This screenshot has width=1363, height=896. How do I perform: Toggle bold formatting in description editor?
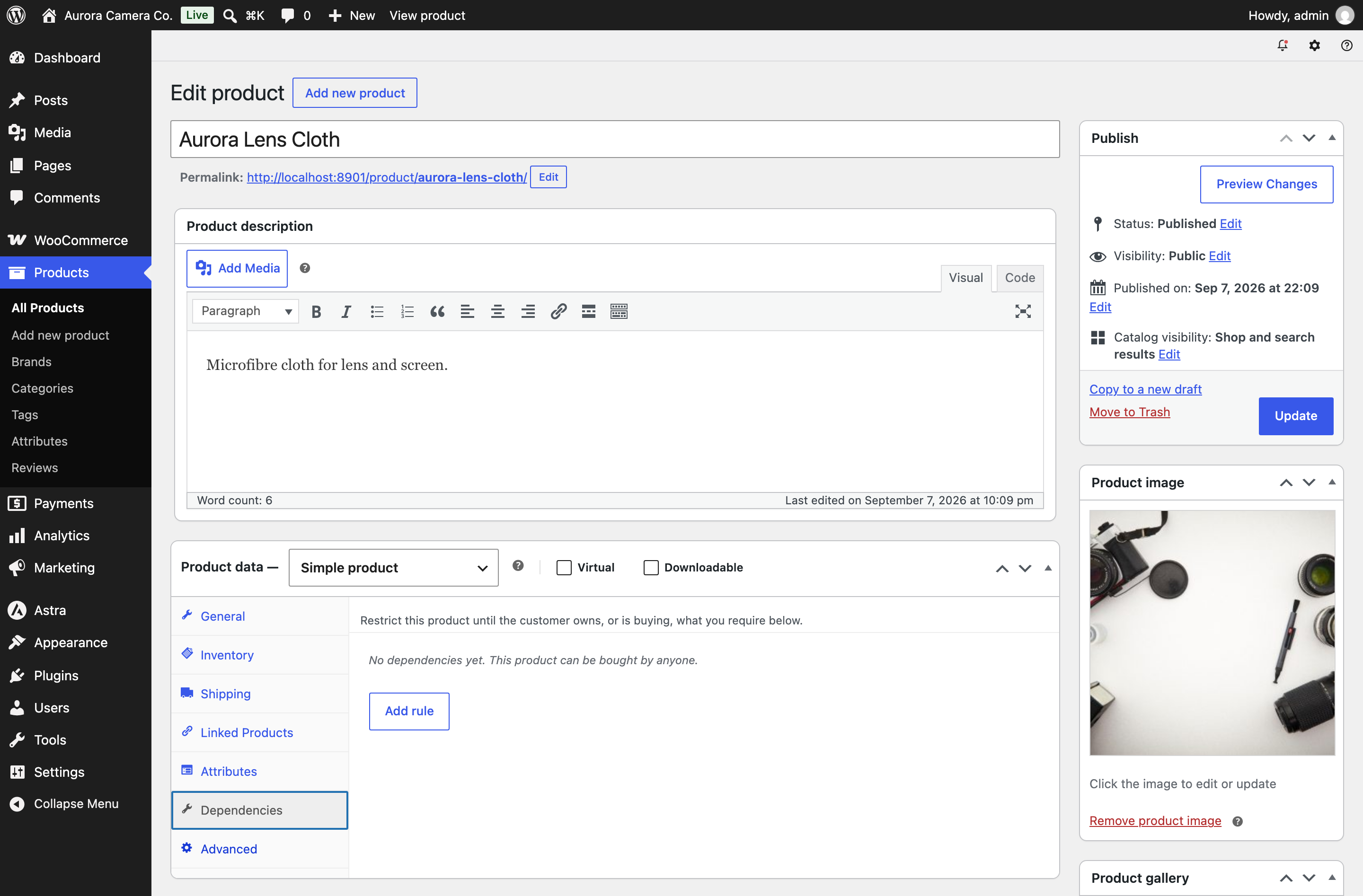tap(316, 311)
